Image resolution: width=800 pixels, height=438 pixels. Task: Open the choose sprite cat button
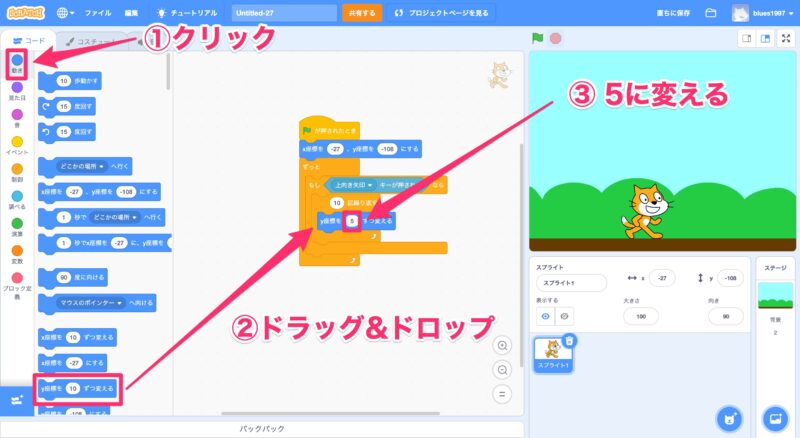pyautogui.click(x=729, y=415)
